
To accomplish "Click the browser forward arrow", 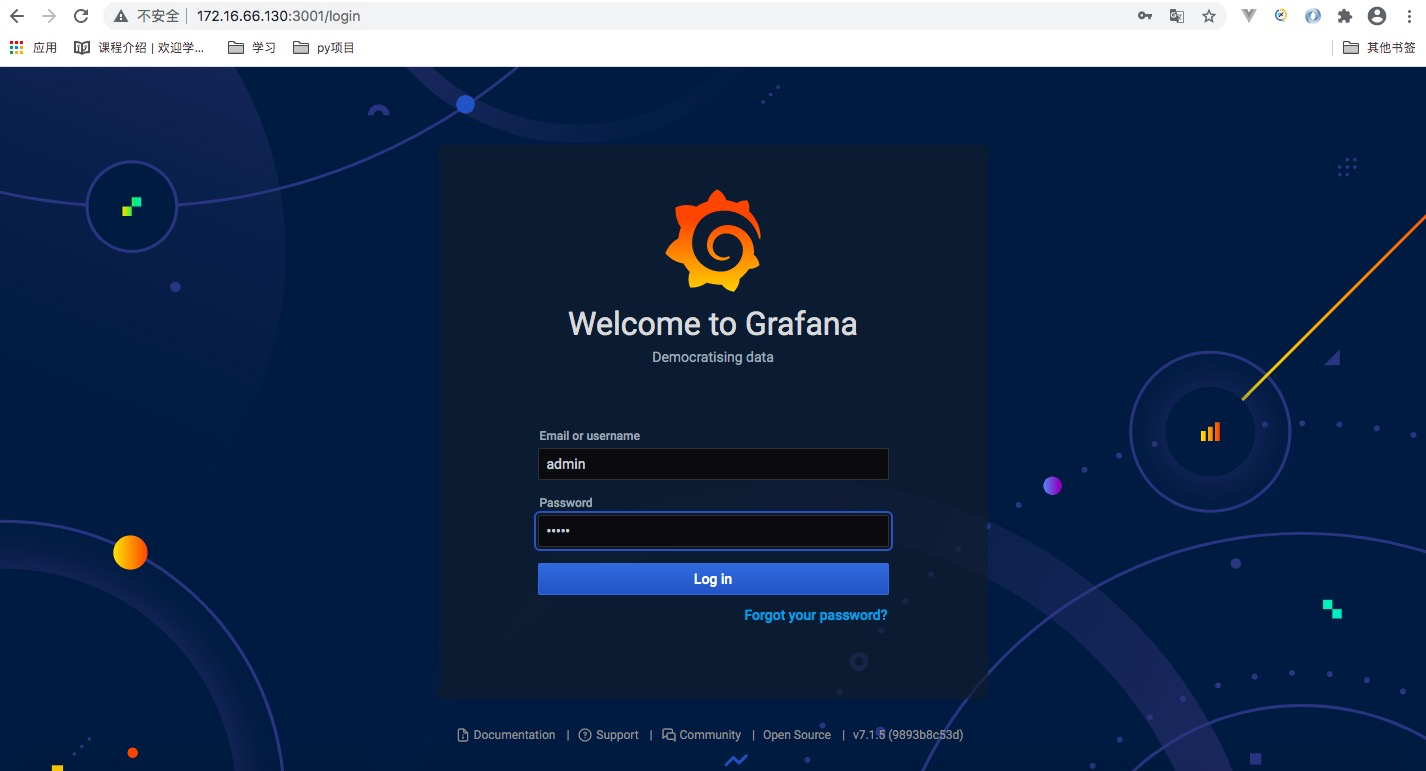I will click(49, 16).
